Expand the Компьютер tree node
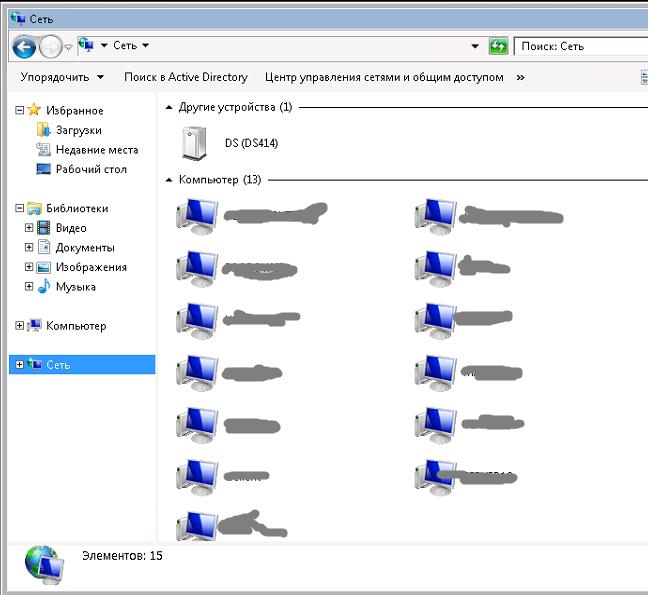The height and width of the screenshot is (595, 648). pyautogui.click(x=20, y=326)
